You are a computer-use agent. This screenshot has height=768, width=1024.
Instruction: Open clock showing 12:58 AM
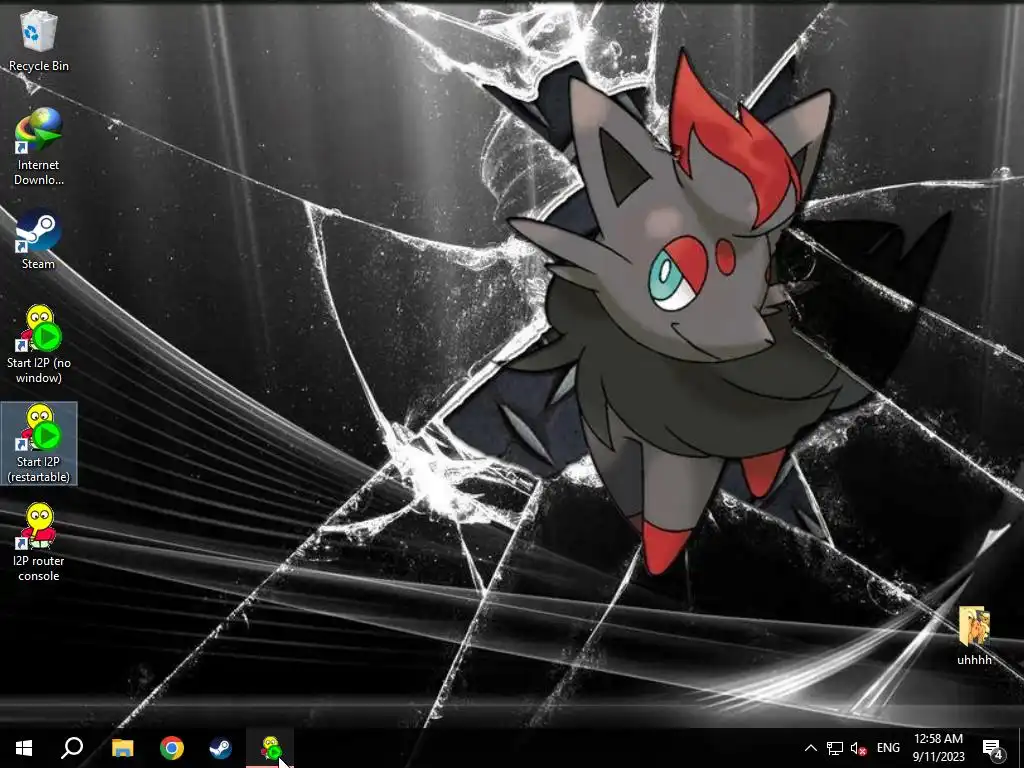click(x=938, y=748)
